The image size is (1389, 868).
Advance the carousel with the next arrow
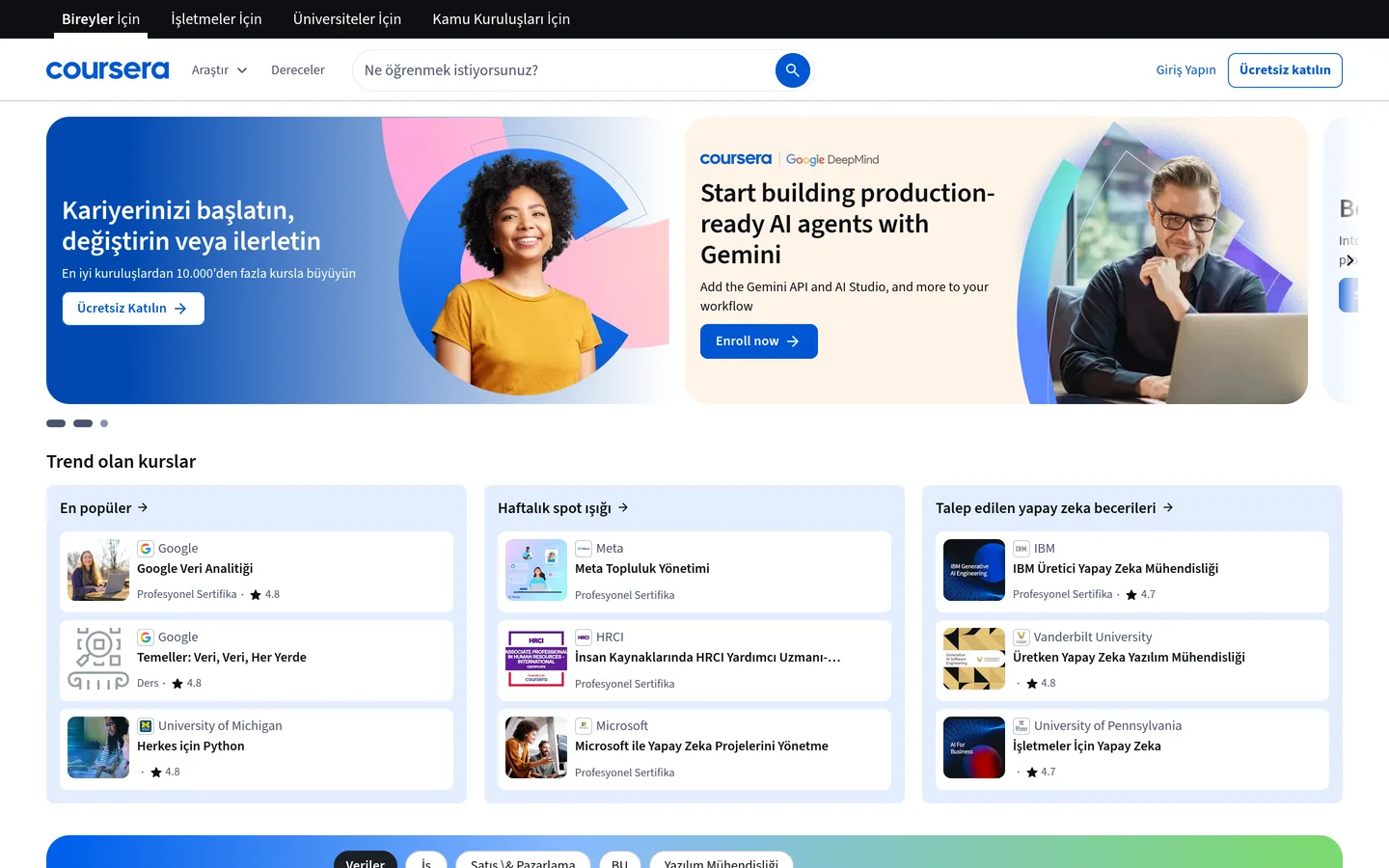(x=1350, y=260)
